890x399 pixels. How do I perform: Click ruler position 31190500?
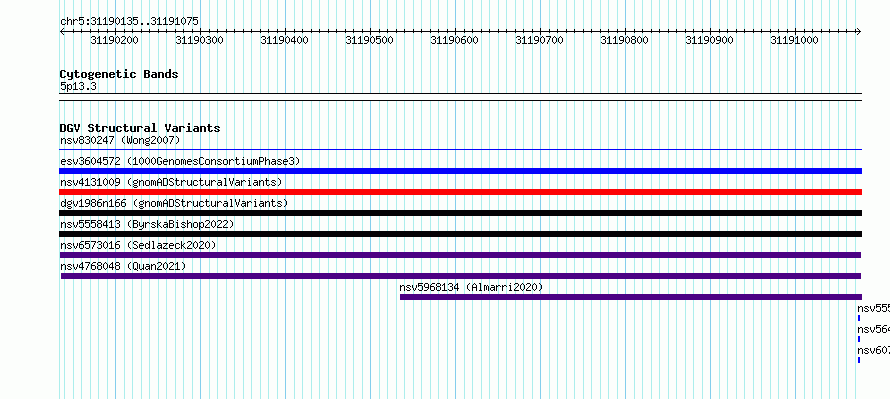(x=370, y=40)
